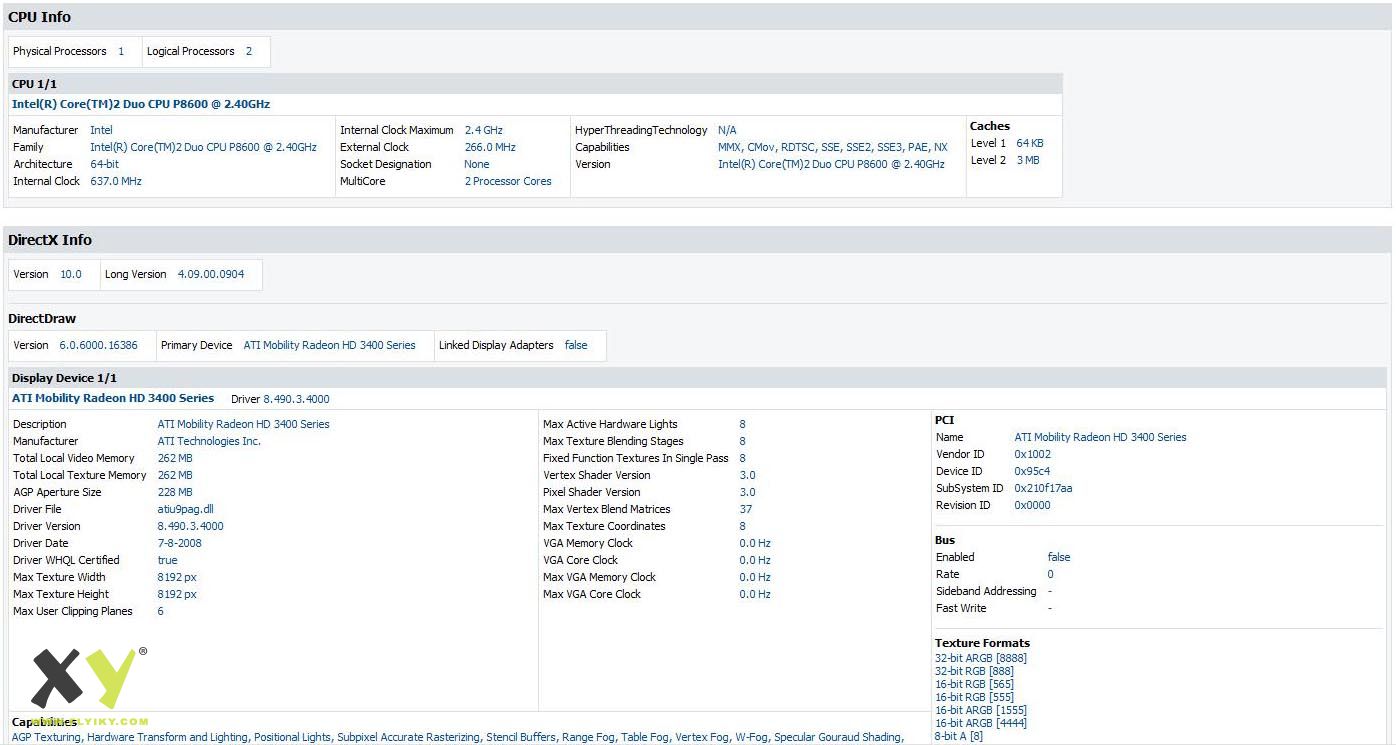Screen dimensions: 1396x745
Task: Select Max Vertex Blend Matrices value 37
Action: (746, 509)
